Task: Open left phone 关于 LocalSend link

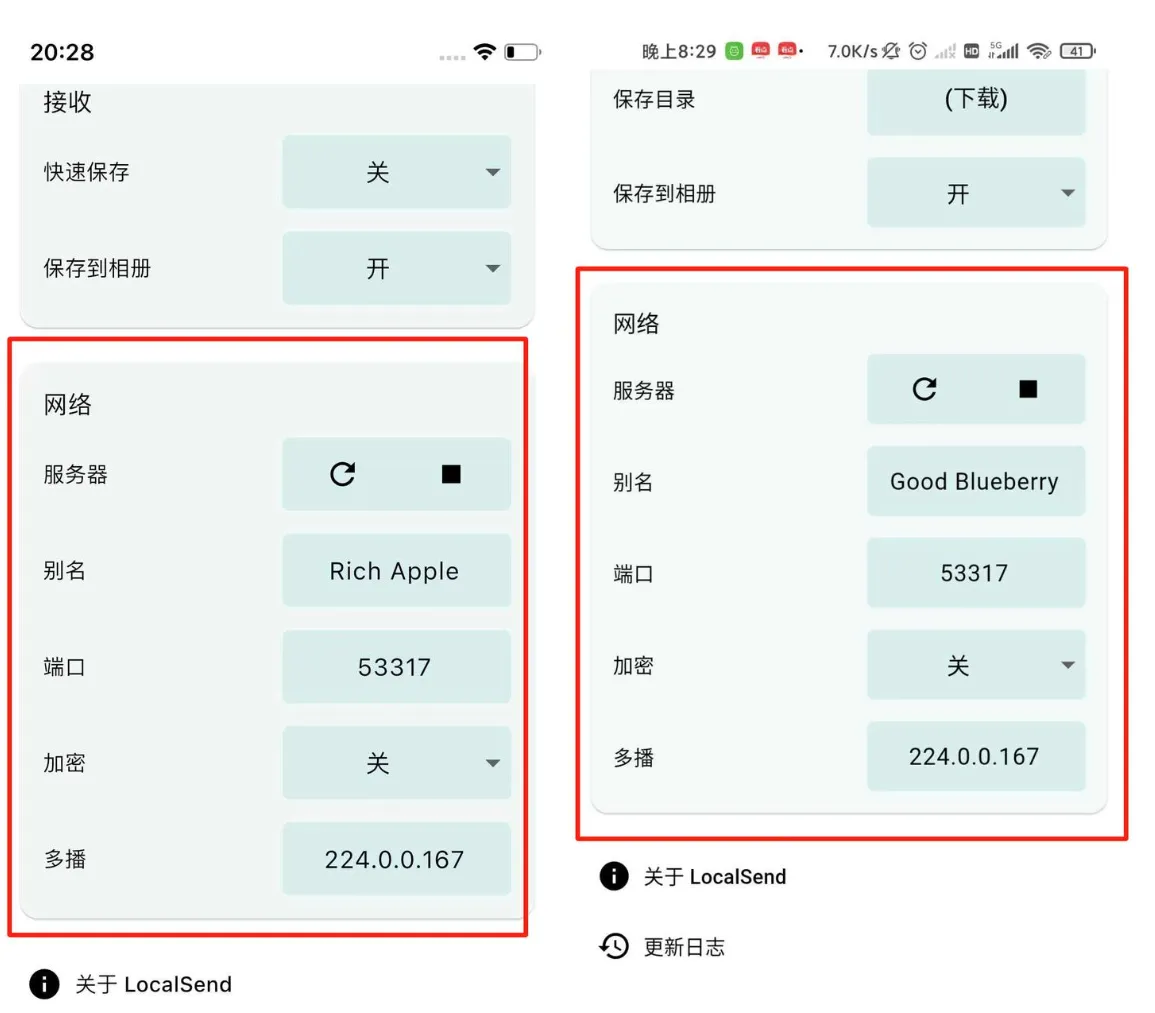Action: (x=153, y=984)
